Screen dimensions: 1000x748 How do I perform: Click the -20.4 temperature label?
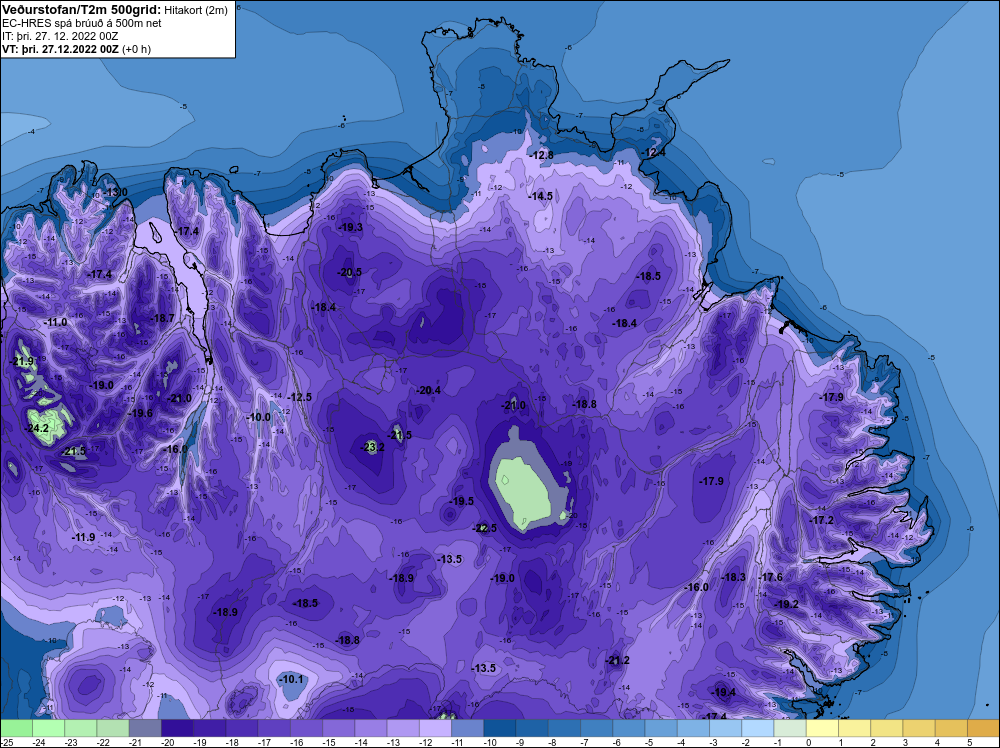(428, 390)
